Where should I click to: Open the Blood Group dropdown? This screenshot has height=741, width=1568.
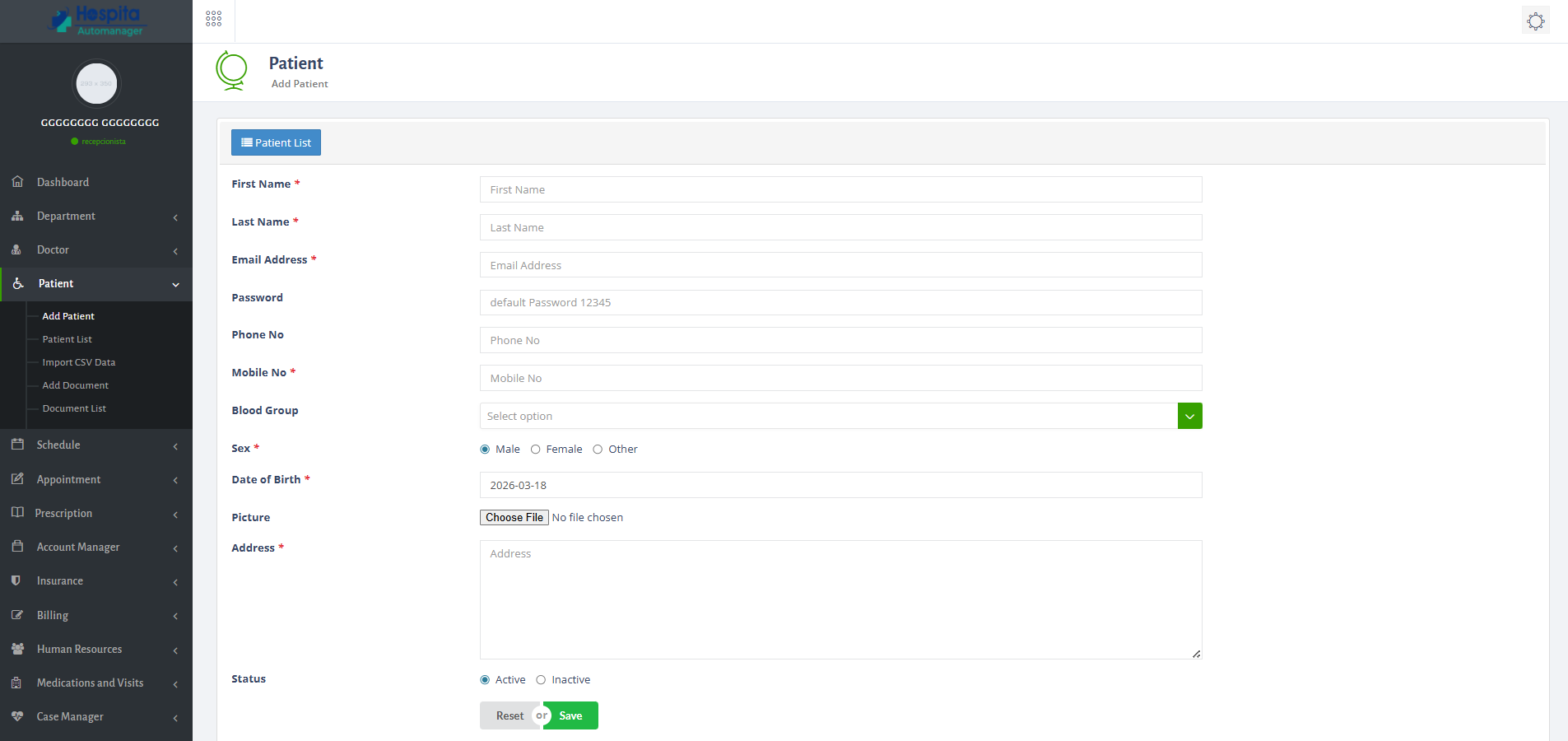(x=1189, y=416)
